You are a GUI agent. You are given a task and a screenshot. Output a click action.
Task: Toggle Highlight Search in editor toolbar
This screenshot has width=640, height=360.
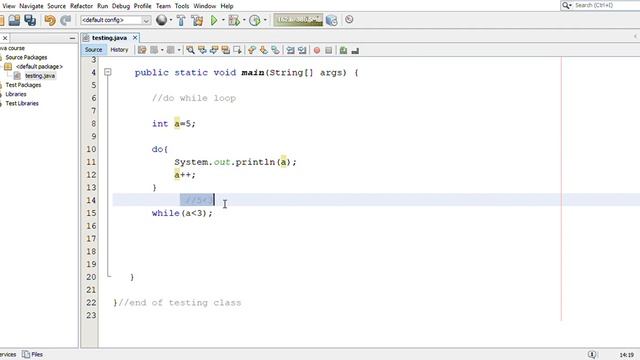point(226,50)
